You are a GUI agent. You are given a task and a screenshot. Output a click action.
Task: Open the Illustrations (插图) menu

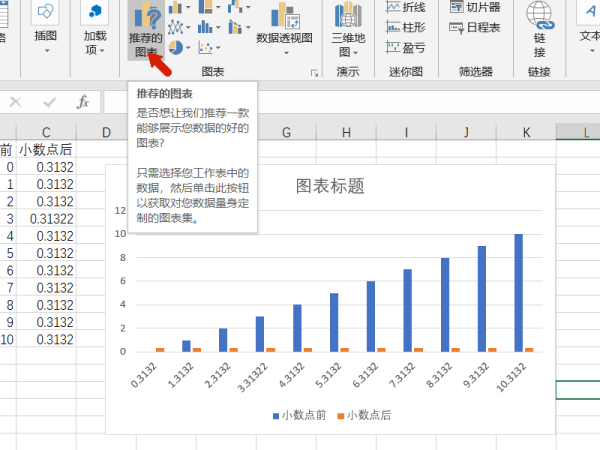coord(46,29)
